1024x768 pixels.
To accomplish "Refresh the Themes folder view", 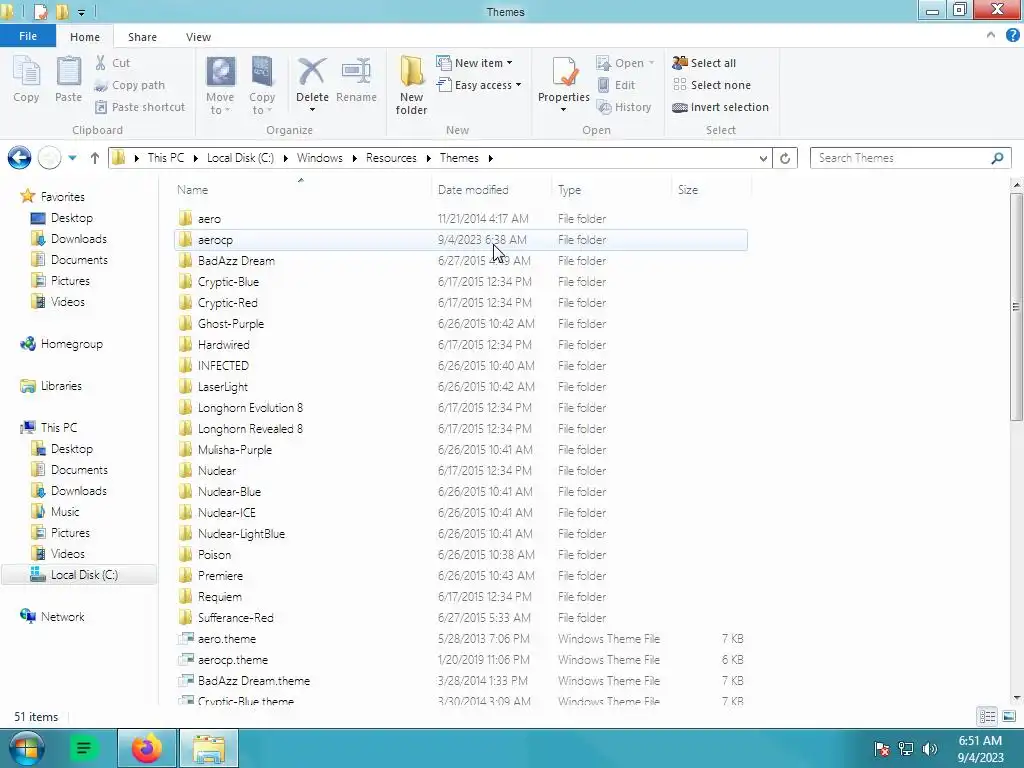I will tap(785, 158).
